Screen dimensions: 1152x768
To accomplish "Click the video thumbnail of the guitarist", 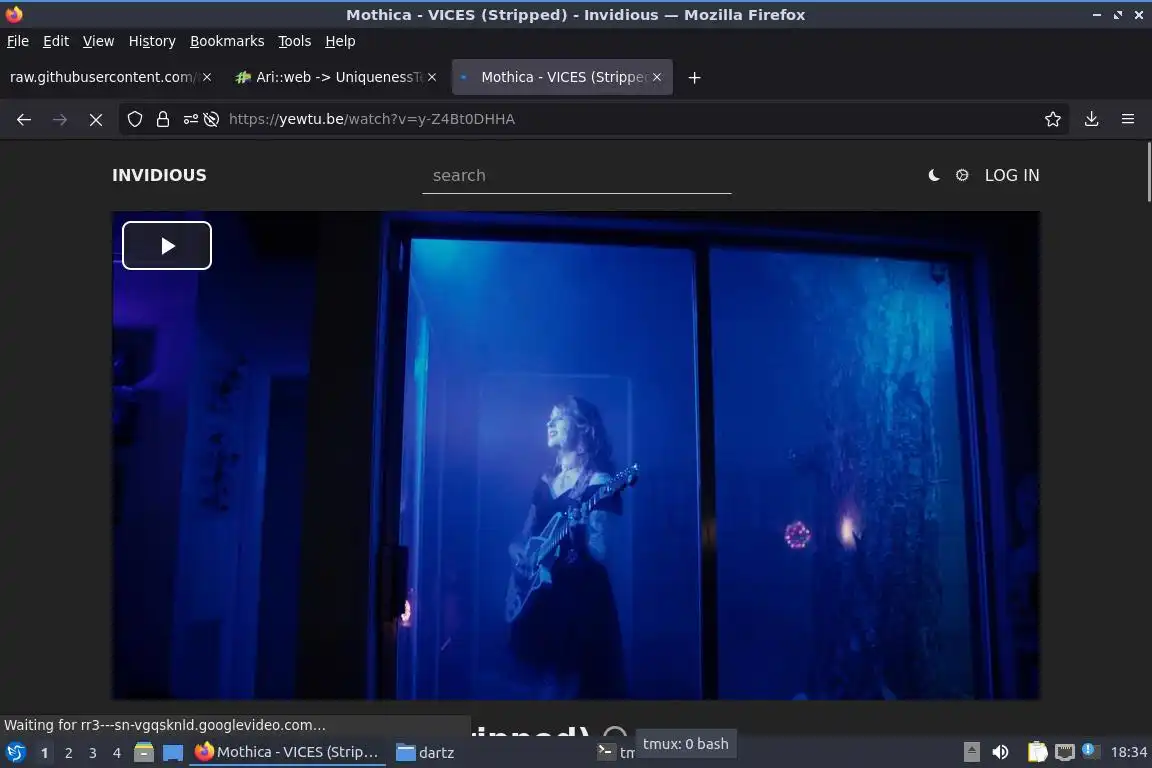I will click(x=576, y=455).
